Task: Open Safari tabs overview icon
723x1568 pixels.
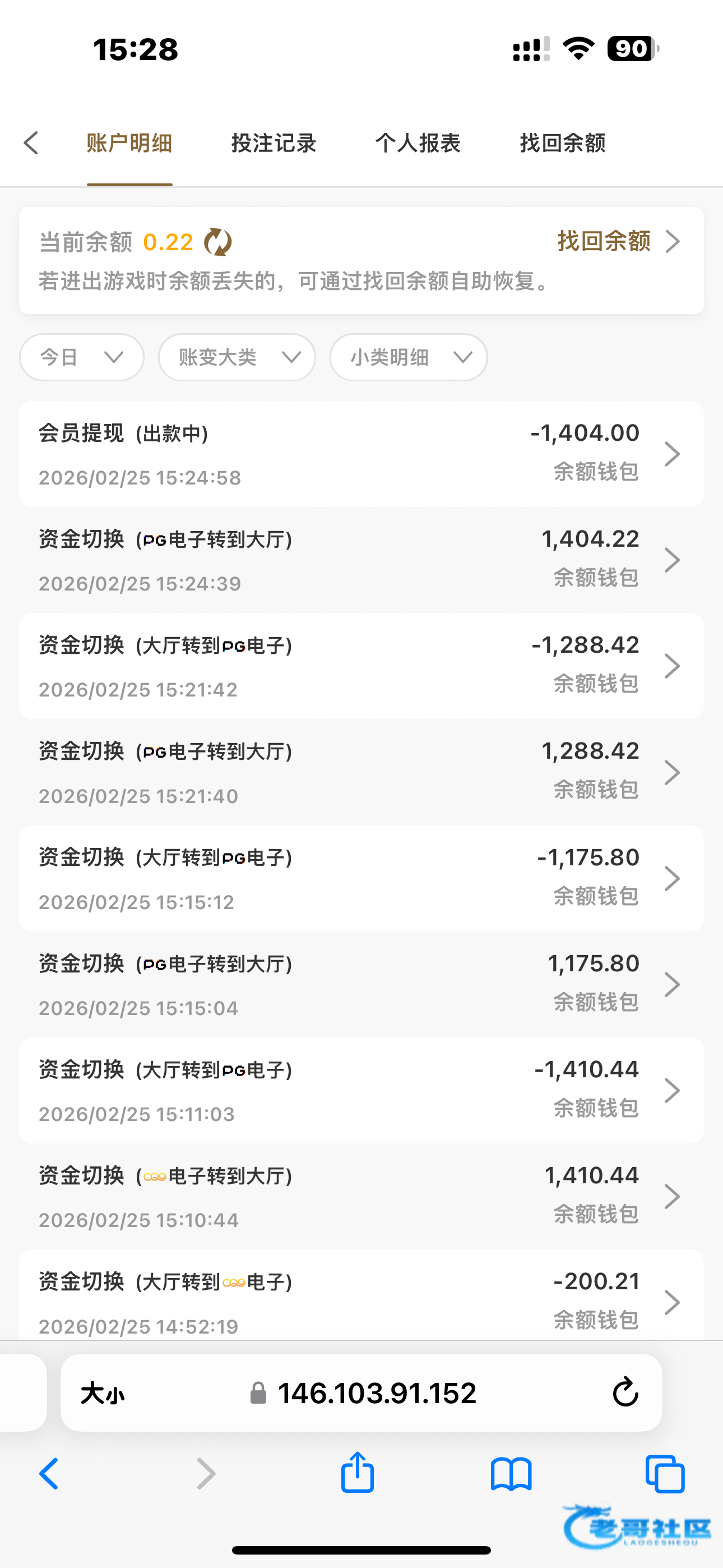Action: (x=665, y=1474)
